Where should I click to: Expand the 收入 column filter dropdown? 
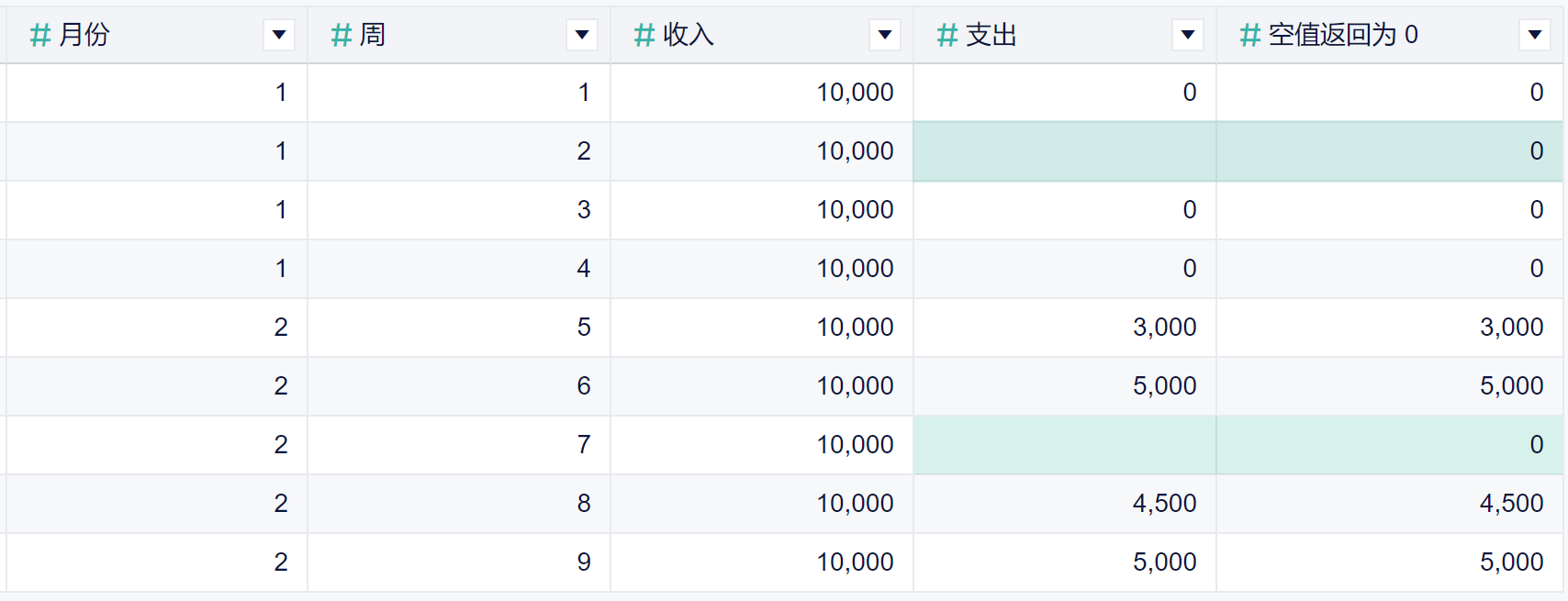885,35
